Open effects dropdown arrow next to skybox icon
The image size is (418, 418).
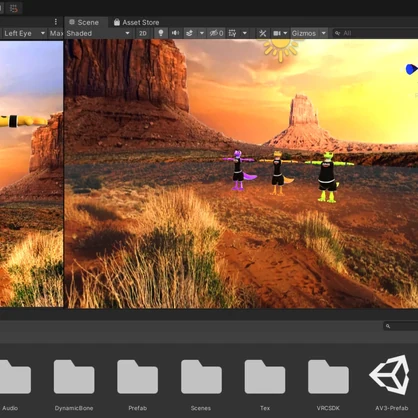tap(202, 33)
